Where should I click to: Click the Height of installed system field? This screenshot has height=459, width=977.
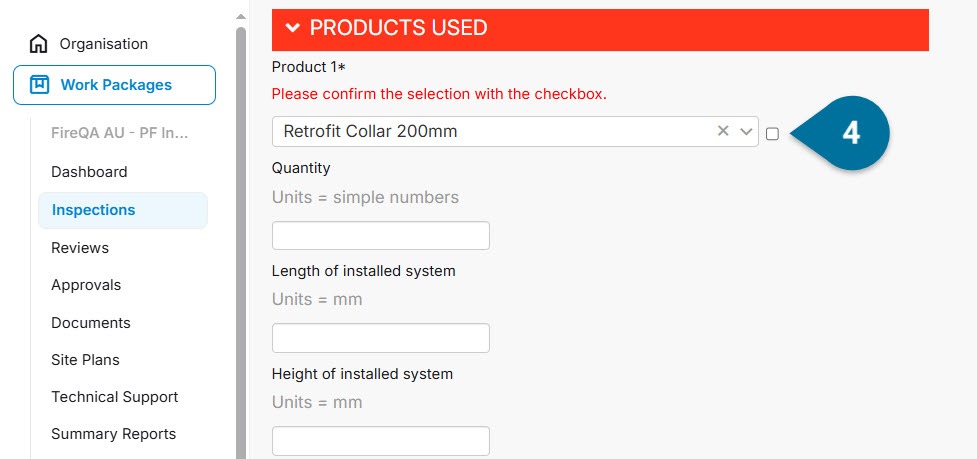(x=381, y=440)
